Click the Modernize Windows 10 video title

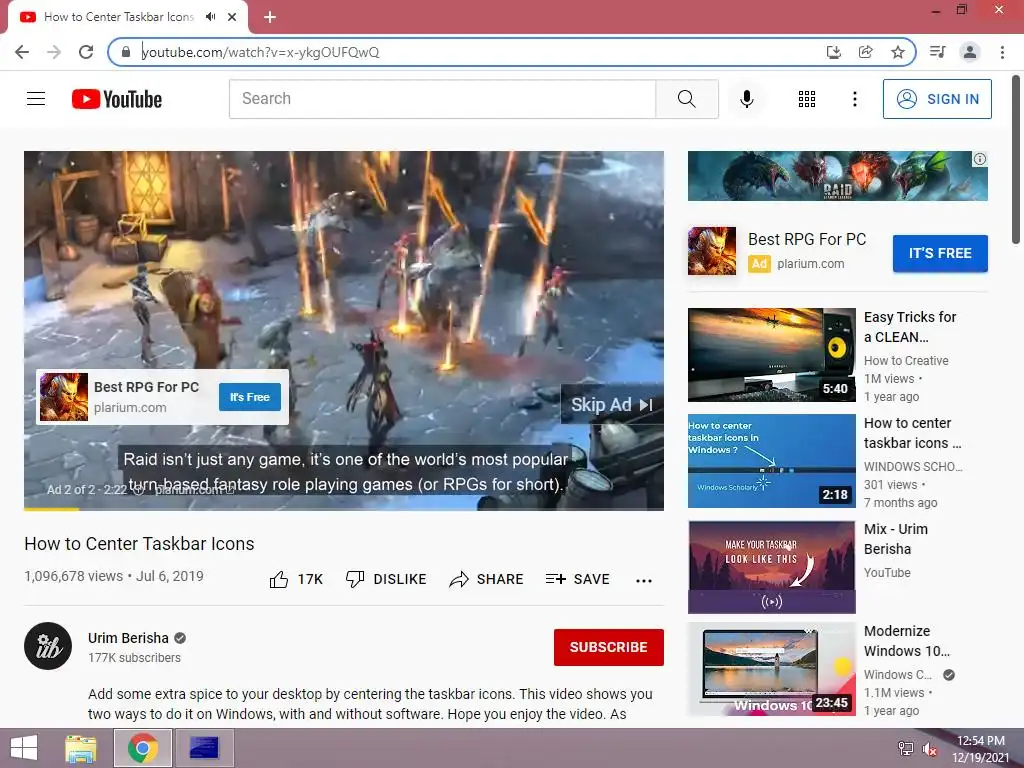[x=906, y=641]
